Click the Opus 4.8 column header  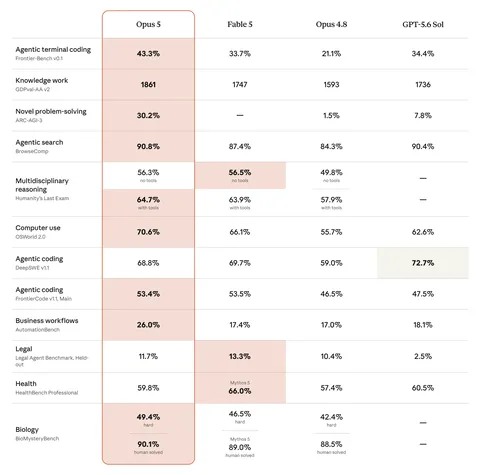(331, 24)
